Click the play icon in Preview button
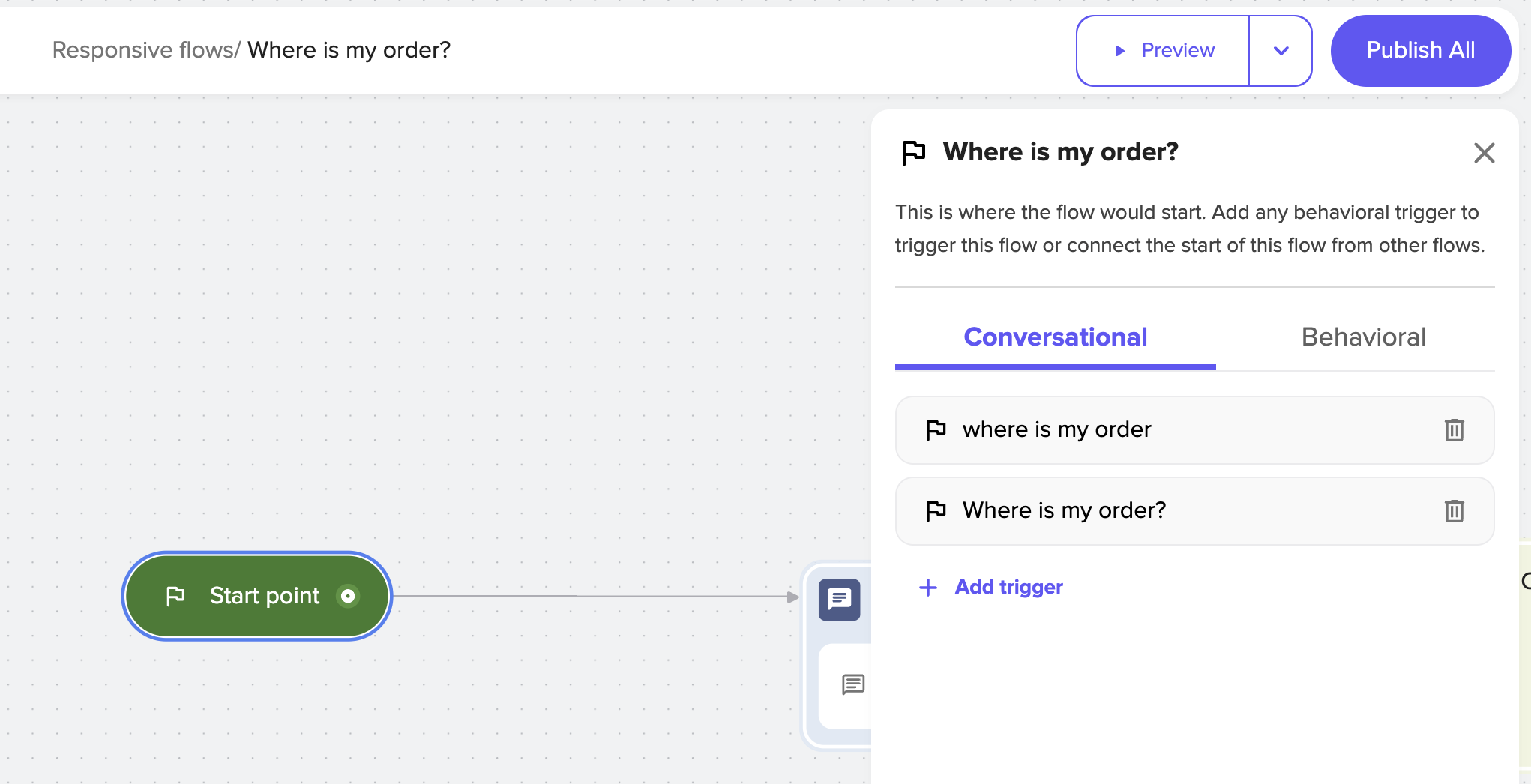 pos(1119,51)
